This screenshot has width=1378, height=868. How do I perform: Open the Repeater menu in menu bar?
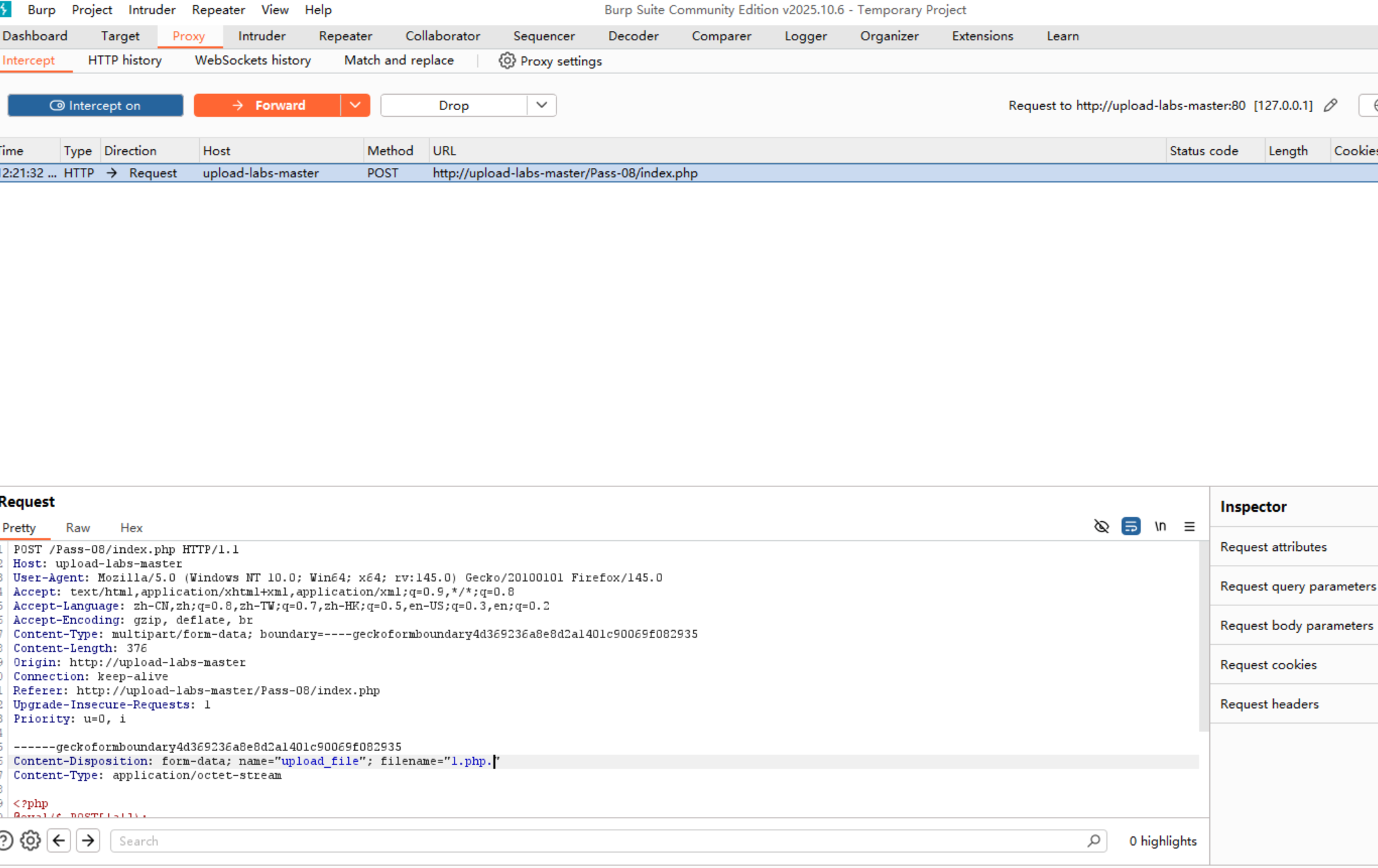[x=218, y=10]
